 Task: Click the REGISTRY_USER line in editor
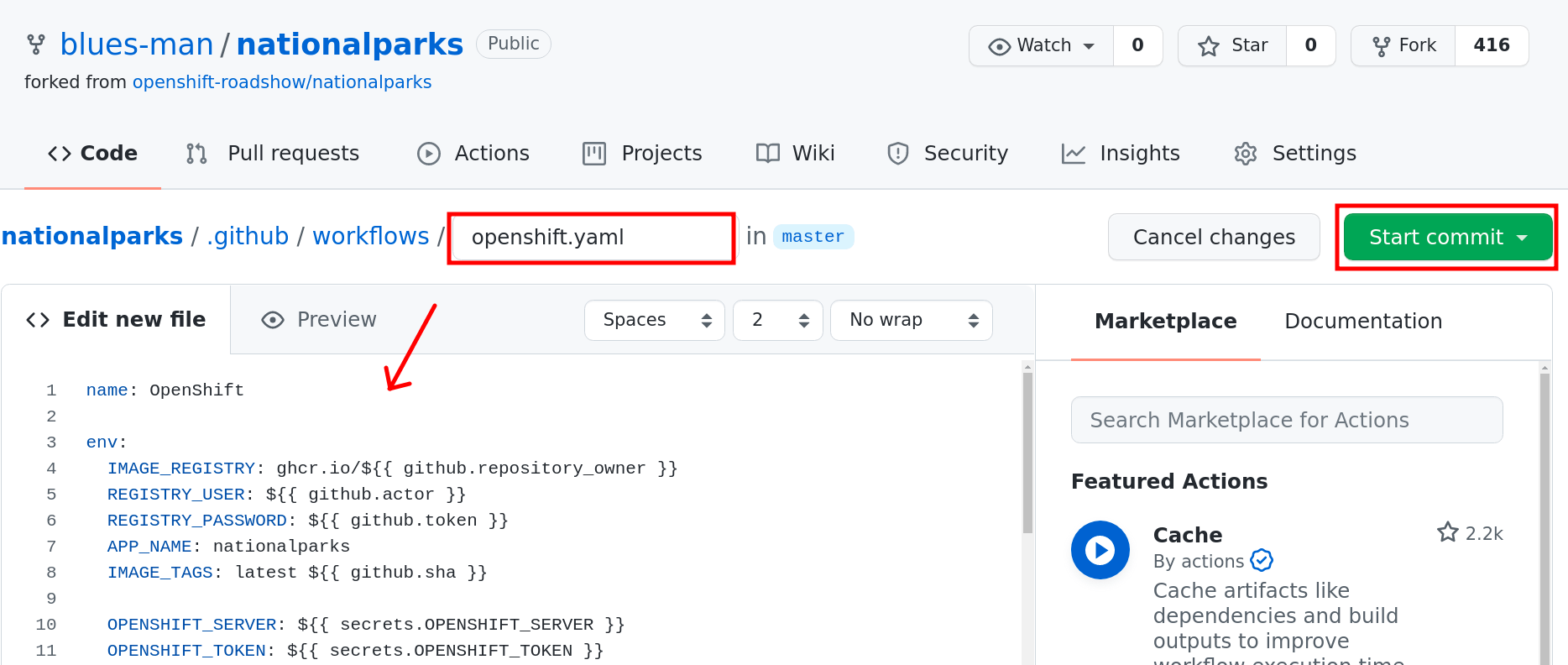[x=286, y=495]
